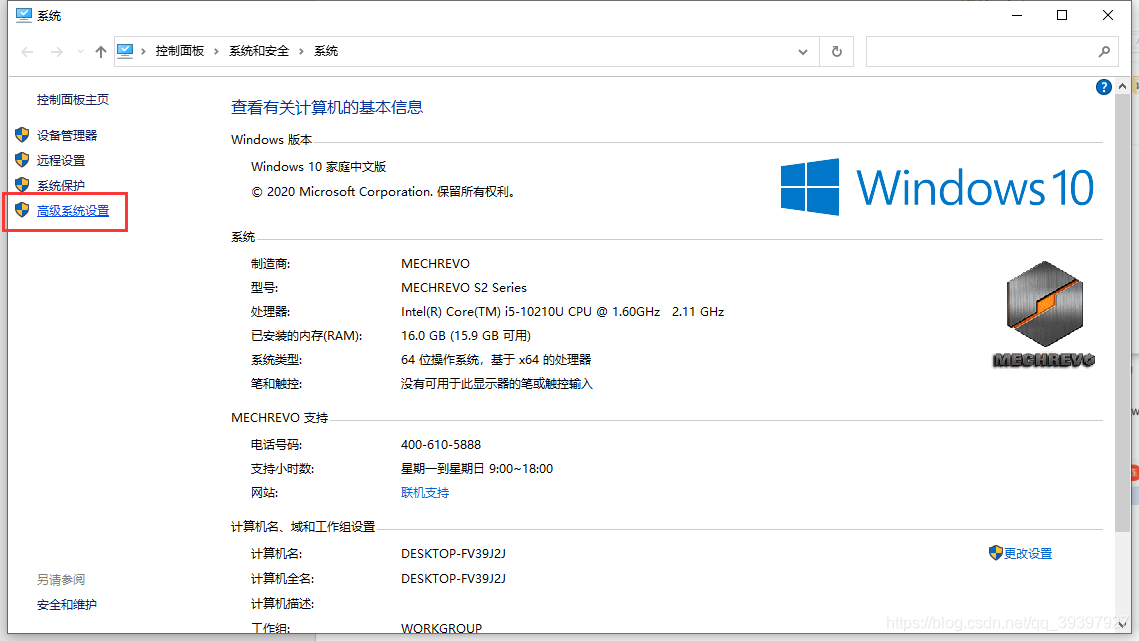Click the Back navigation arrow
This screenshot has height=641, width=1139.
coord(28,52)
